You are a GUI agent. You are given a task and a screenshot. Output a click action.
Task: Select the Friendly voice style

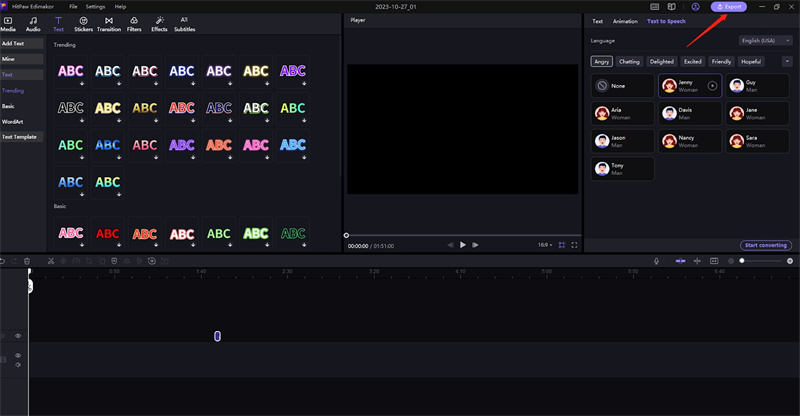pyautogui.click(x=721, y=61)
